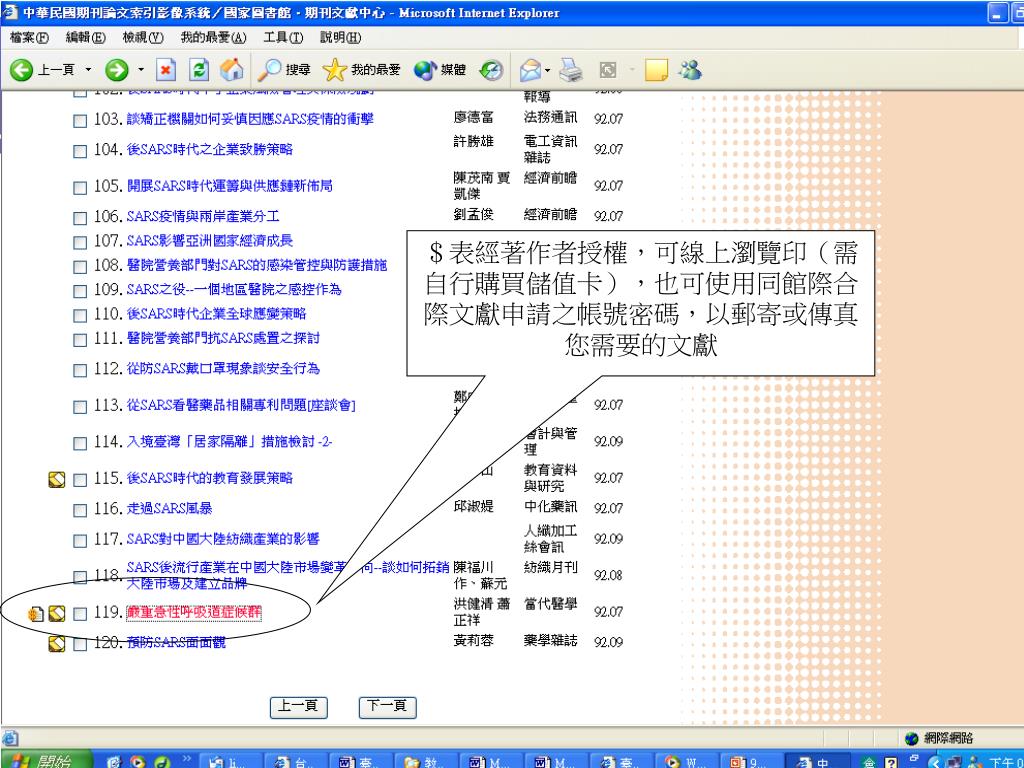The height and width of the screenshot is (768, 1024).
Task: Print the page with the printer icon
Action: 570,69
